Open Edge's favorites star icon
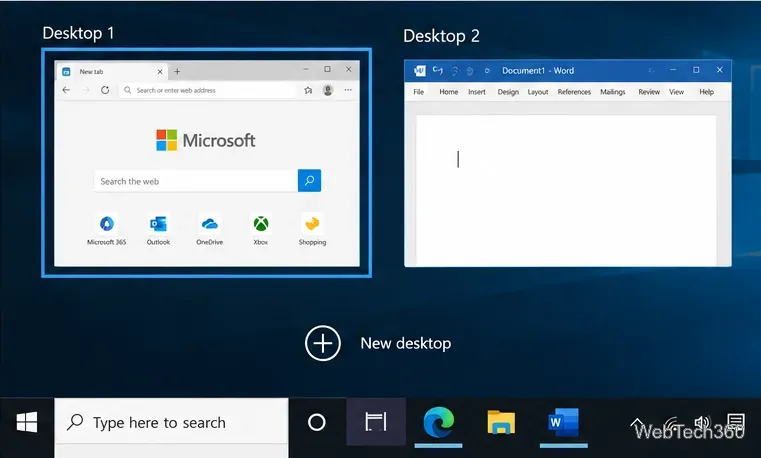761x458 pixels. pos(308,90)
